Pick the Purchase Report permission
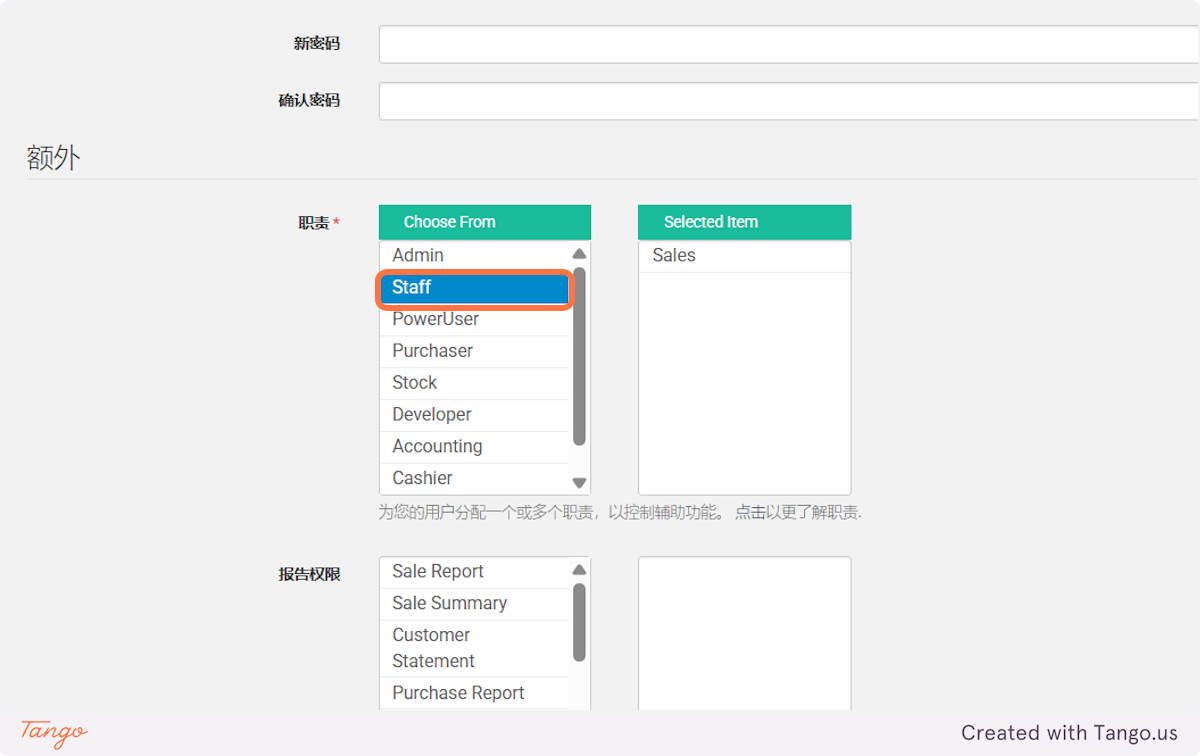This screenshot has height=756, width=1200. tap(474, 693)
